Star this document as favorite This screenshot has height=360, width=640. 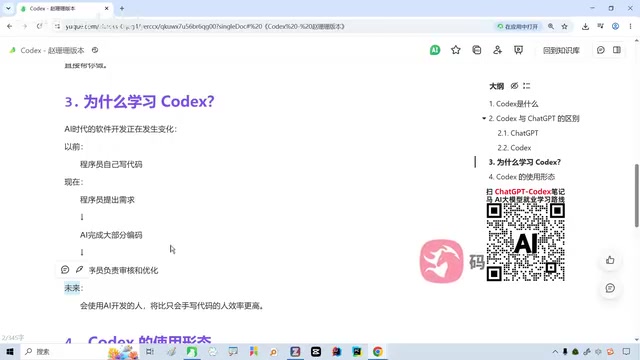[x=456, y=50]
